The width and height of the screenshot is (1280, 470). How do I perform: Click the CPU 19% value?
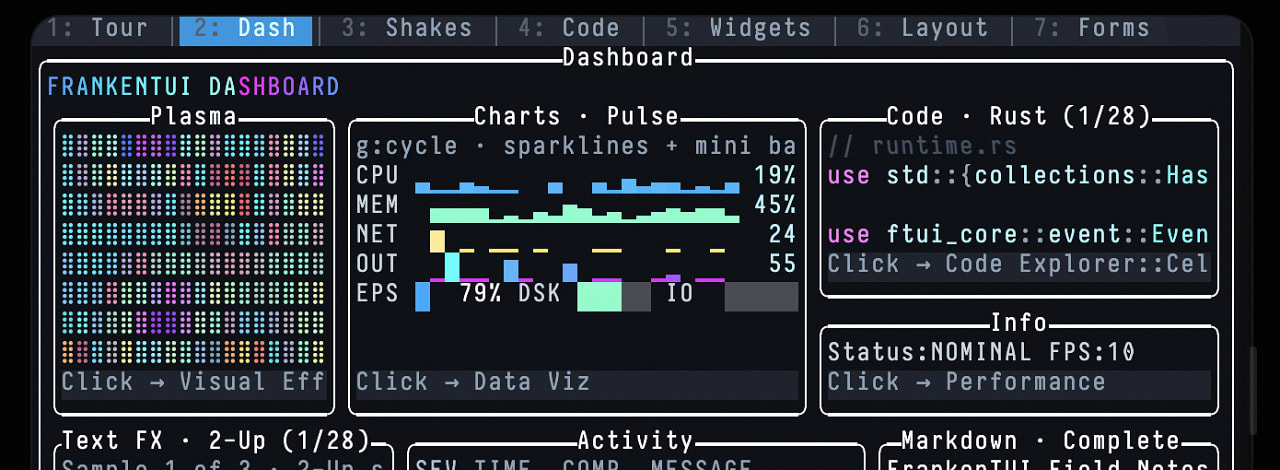coord(776,177)
